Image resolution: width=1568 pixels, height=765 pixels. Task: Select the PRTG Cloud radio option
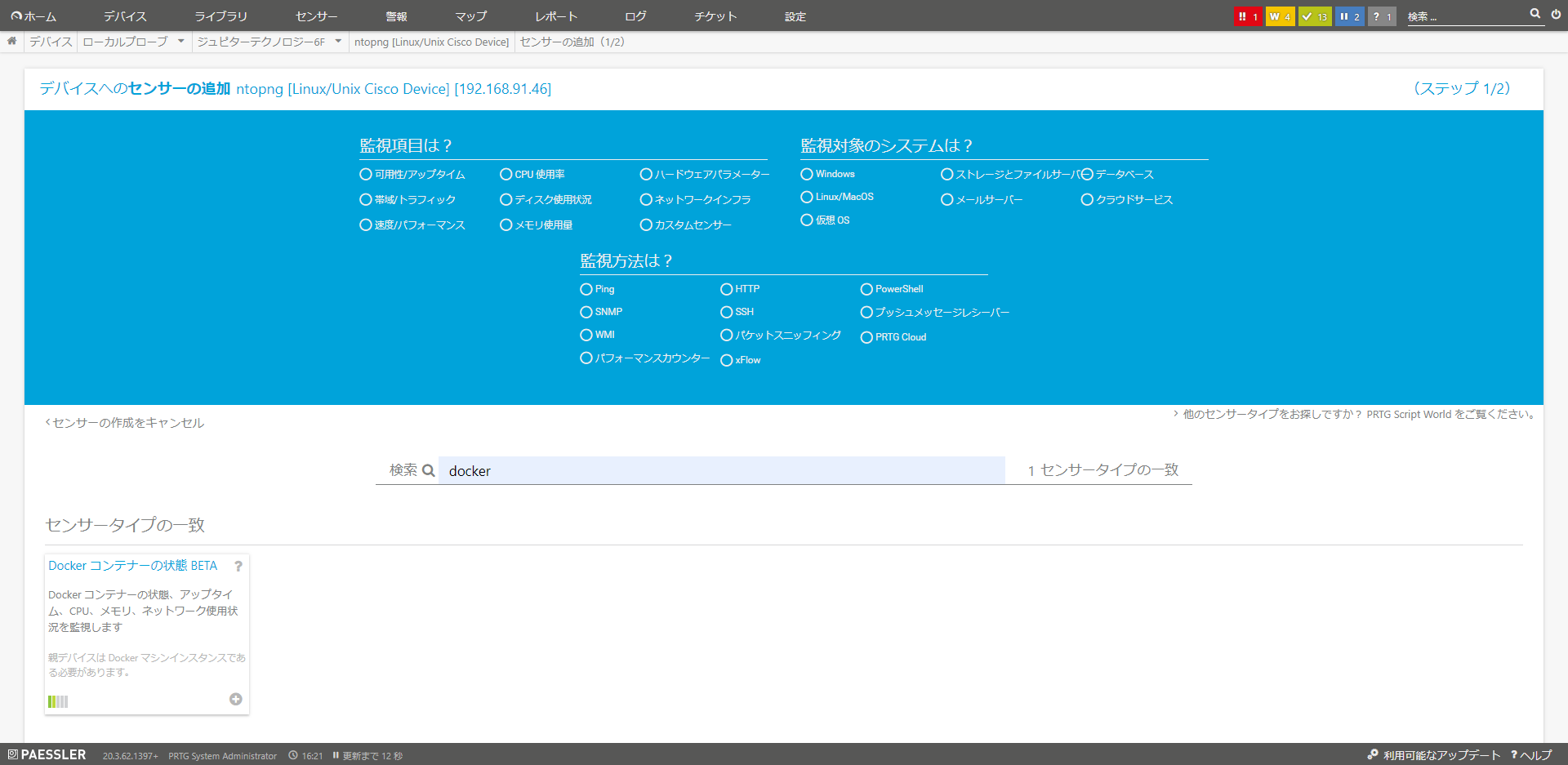(x=867, y=337)
